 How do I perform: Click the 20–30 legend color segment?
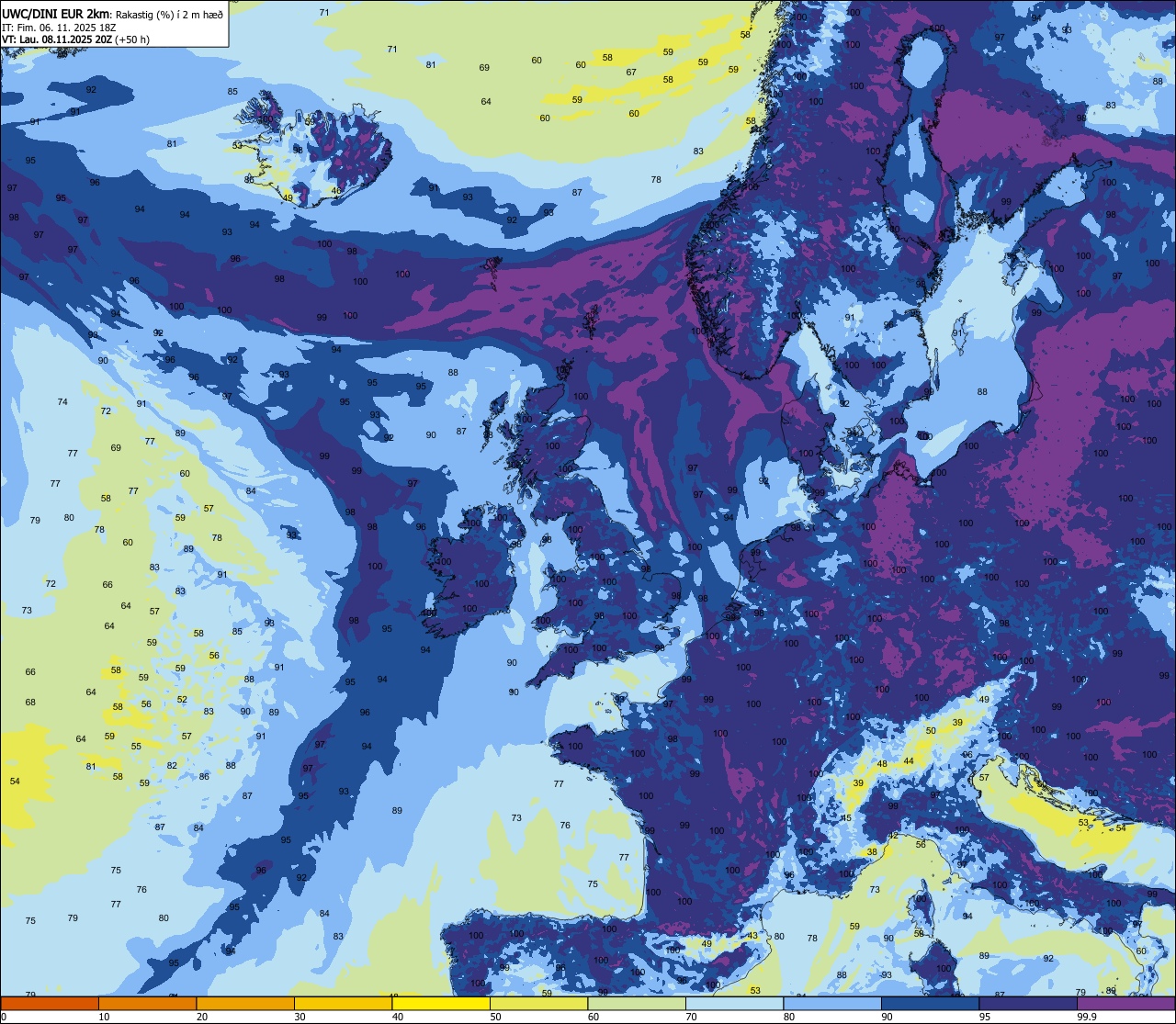pos(245,1004)
